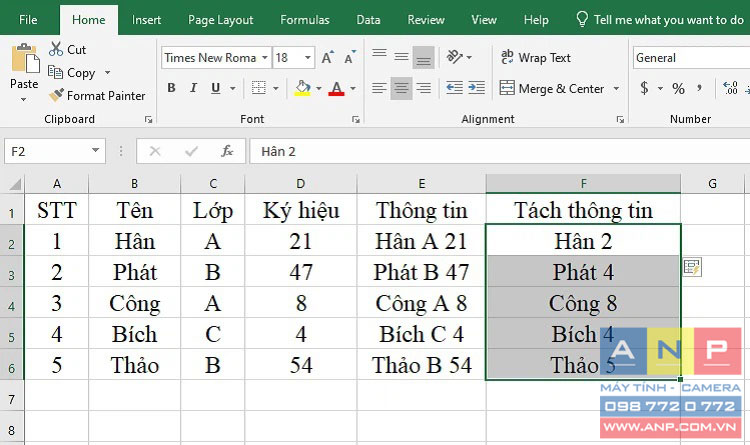Toggle Bold formatting
750x445 pixels.
pyautogui.click(x=171, y=88)
